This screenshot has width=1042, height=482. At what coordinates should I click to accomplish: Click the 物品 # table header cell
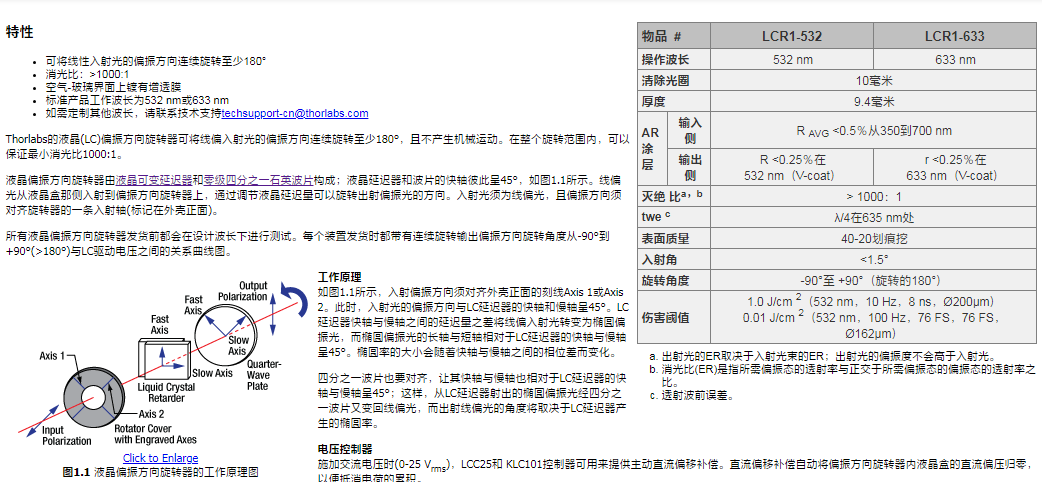click(675, 36)
